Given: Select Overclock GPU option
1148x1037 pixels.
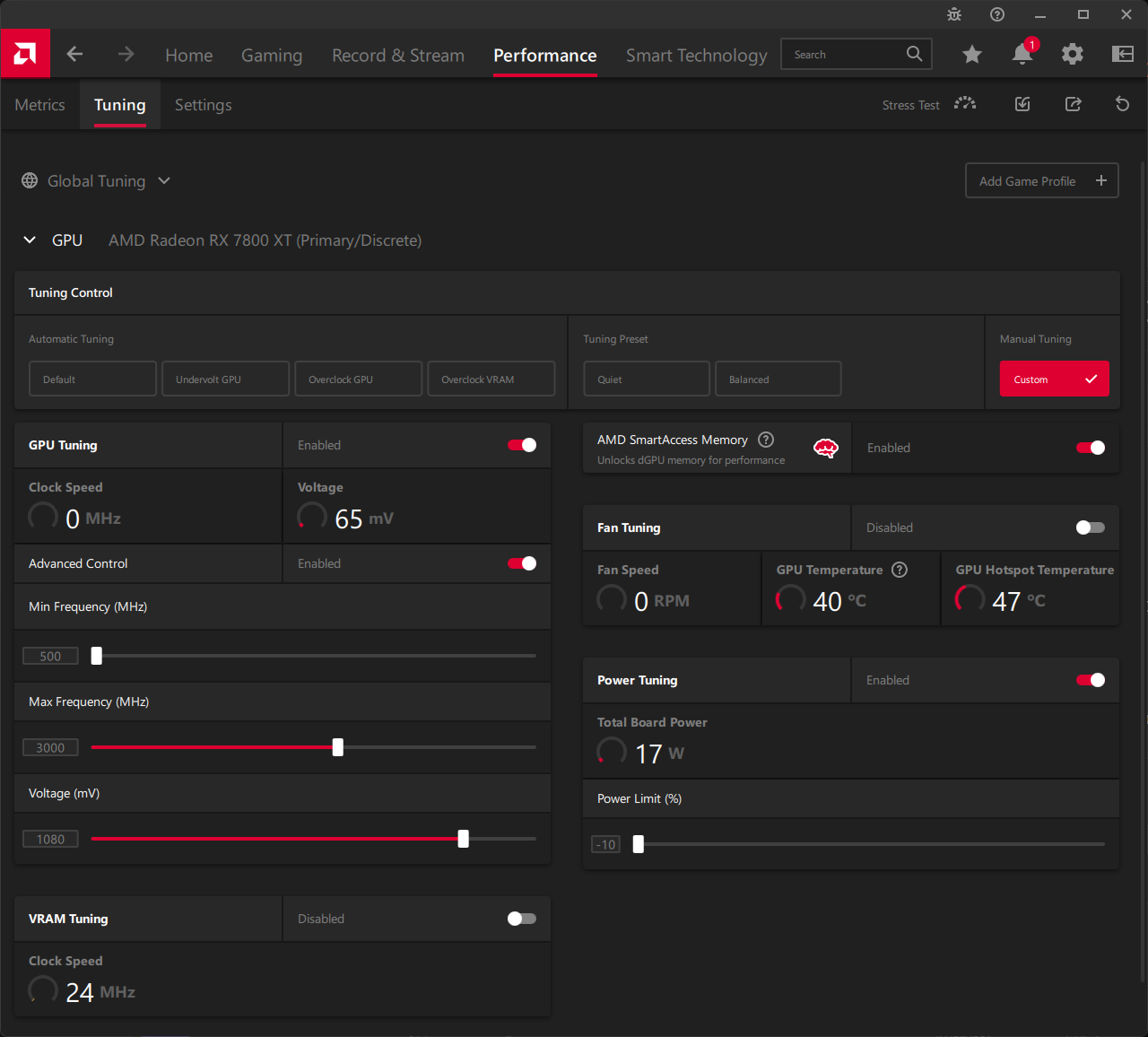Looking at the screenshot, I should (359, 379).
